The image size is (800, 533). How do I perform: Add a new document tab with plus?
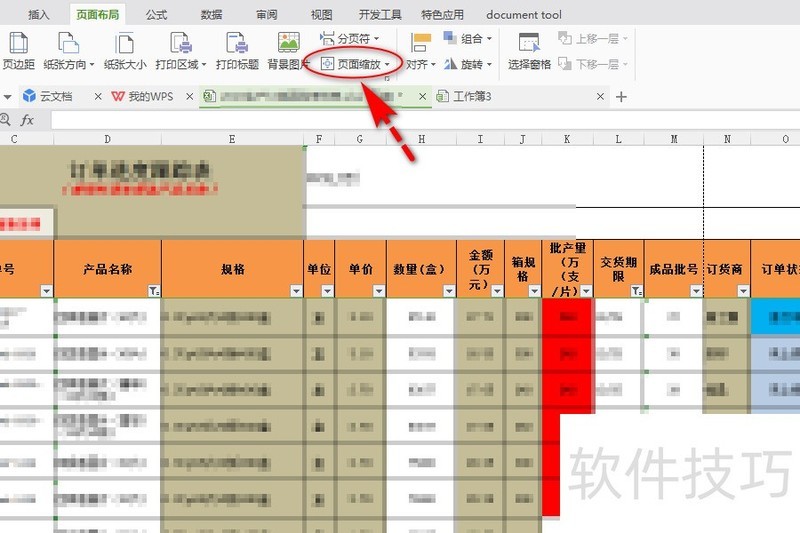tap(621, 97)
